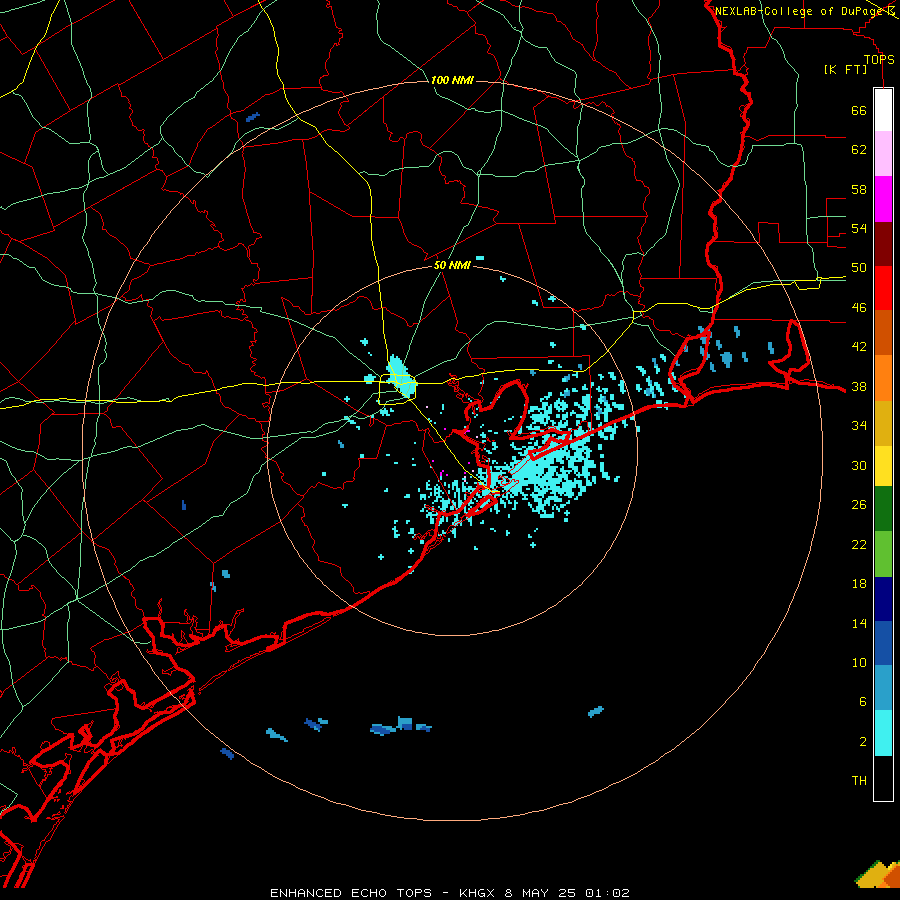This screenshot has height=900, width=900.
Task: Click the orange logo in bottom-right corner
Action: point(878,874)
